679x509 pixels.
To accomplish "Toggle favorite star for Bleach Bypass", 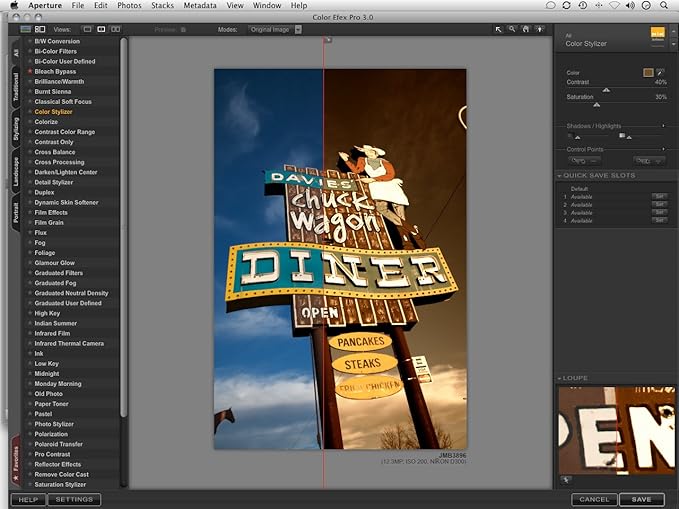I will tap(30, 72).
